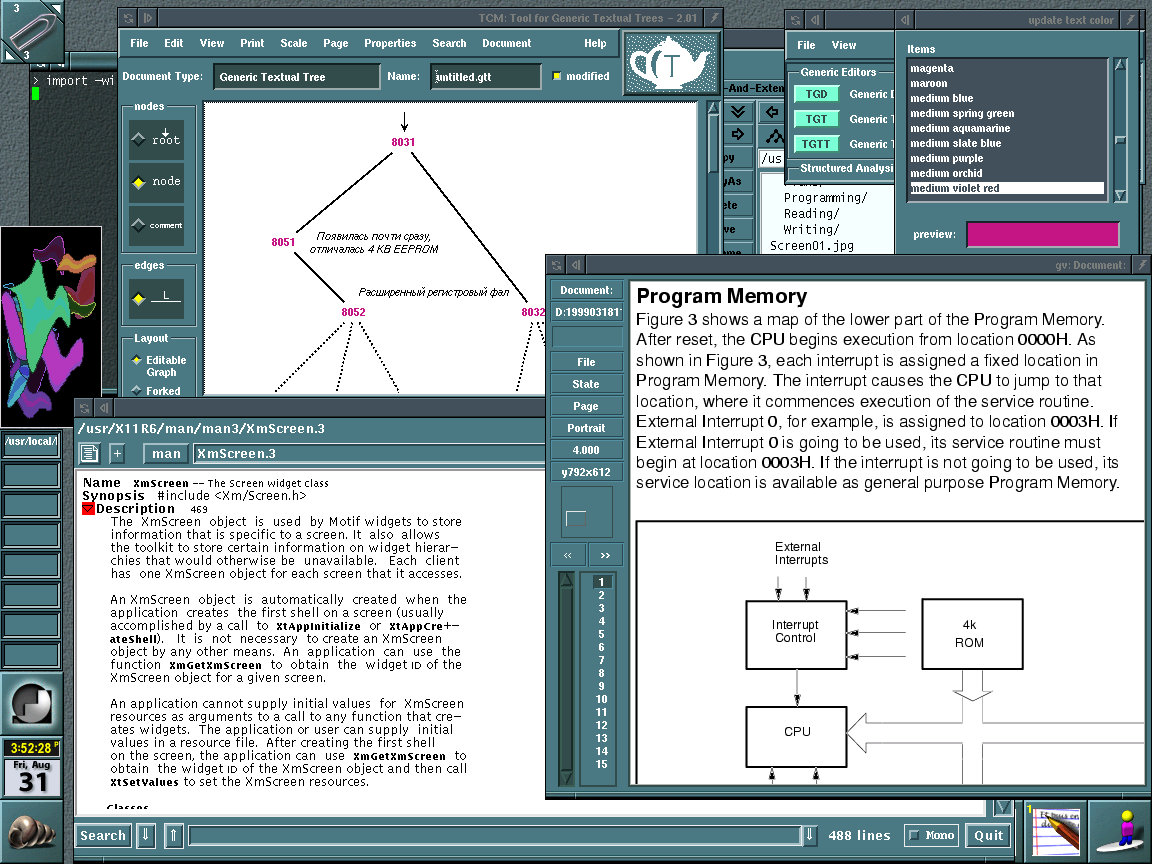Go to next page with >> in gv
The height and width of the screenshot is (864, 1152).
coord(605,555)
